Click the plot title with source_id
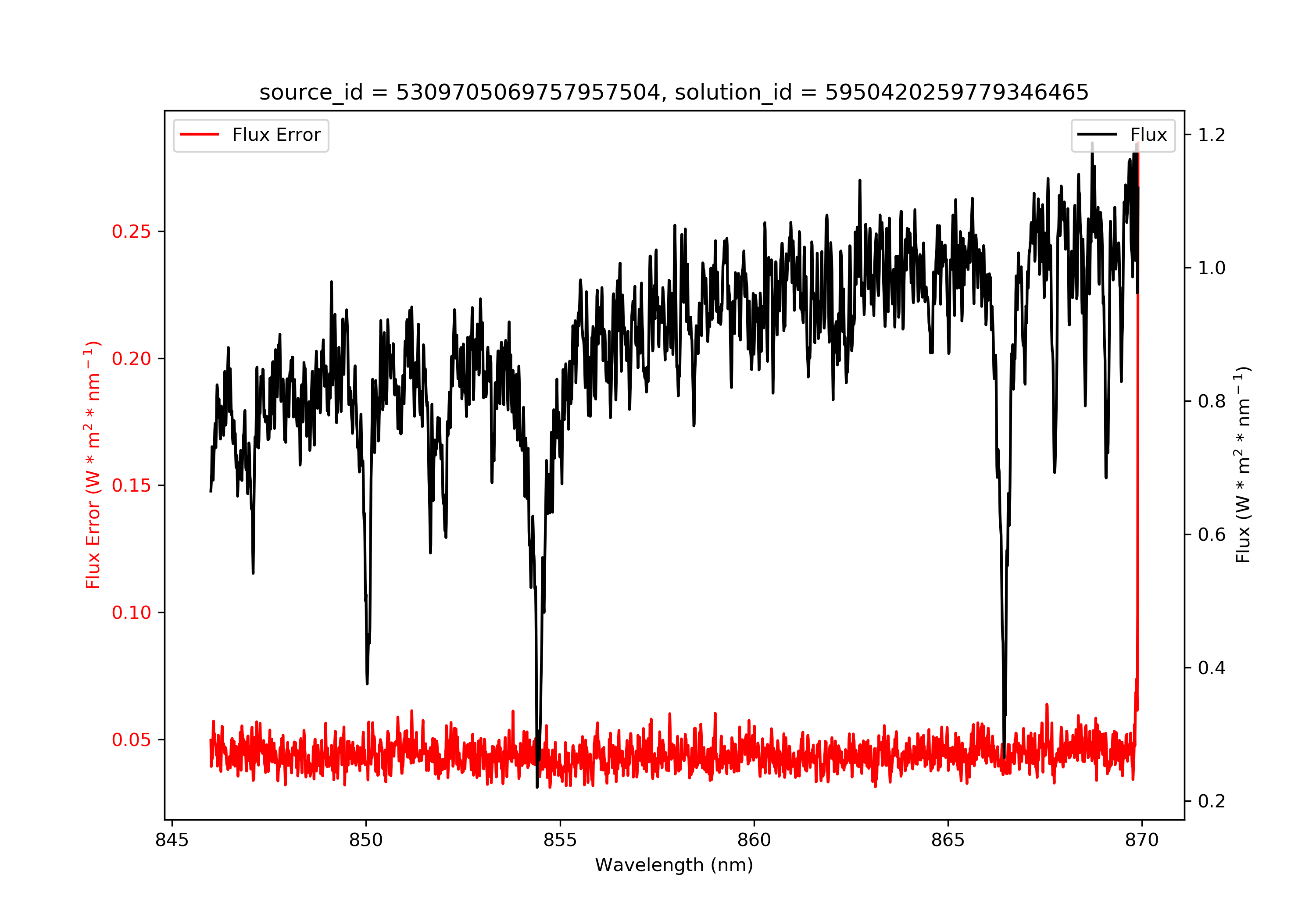The image size is (1316, 921). pos(673,92)
